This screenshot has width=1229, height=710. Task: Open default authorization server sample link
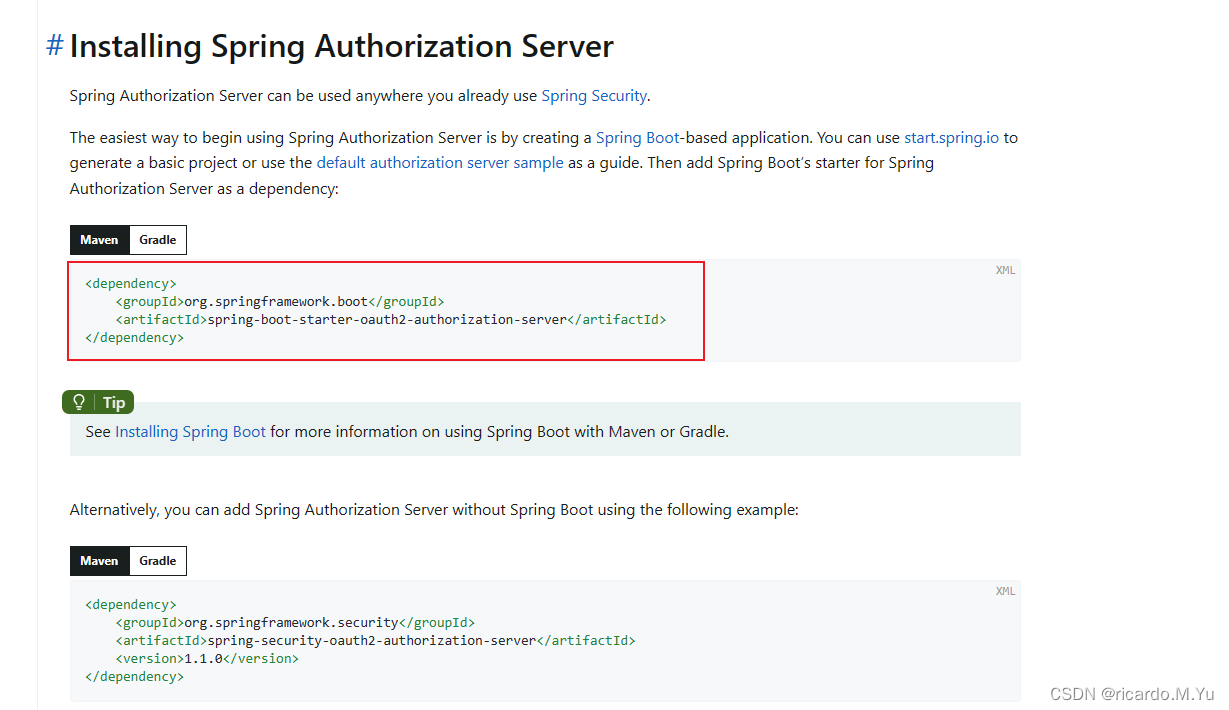(440, 162)
